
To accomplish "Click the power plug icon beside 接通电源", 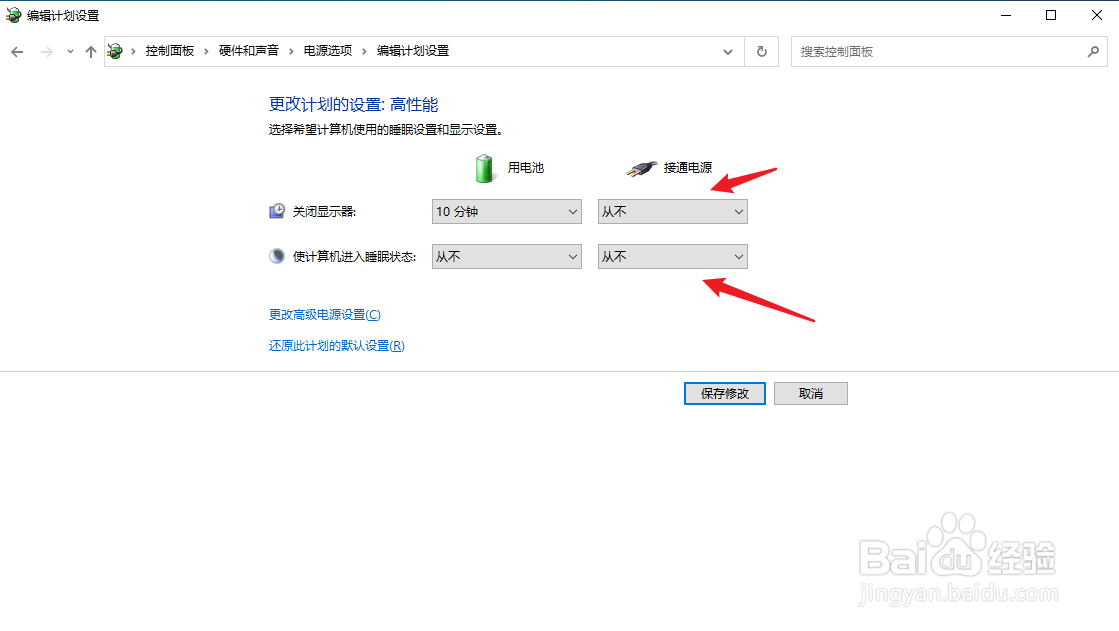I will (640, 167).
